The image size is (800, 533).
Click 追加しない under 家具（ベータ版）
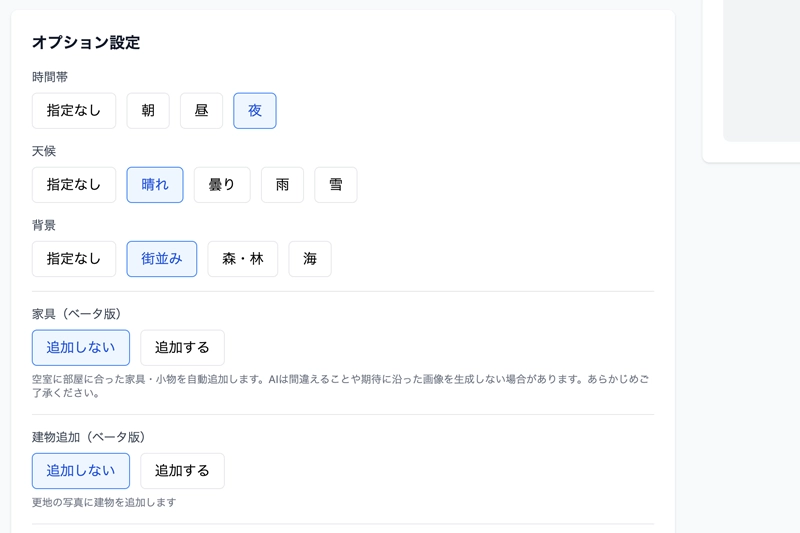pos(81,348)
